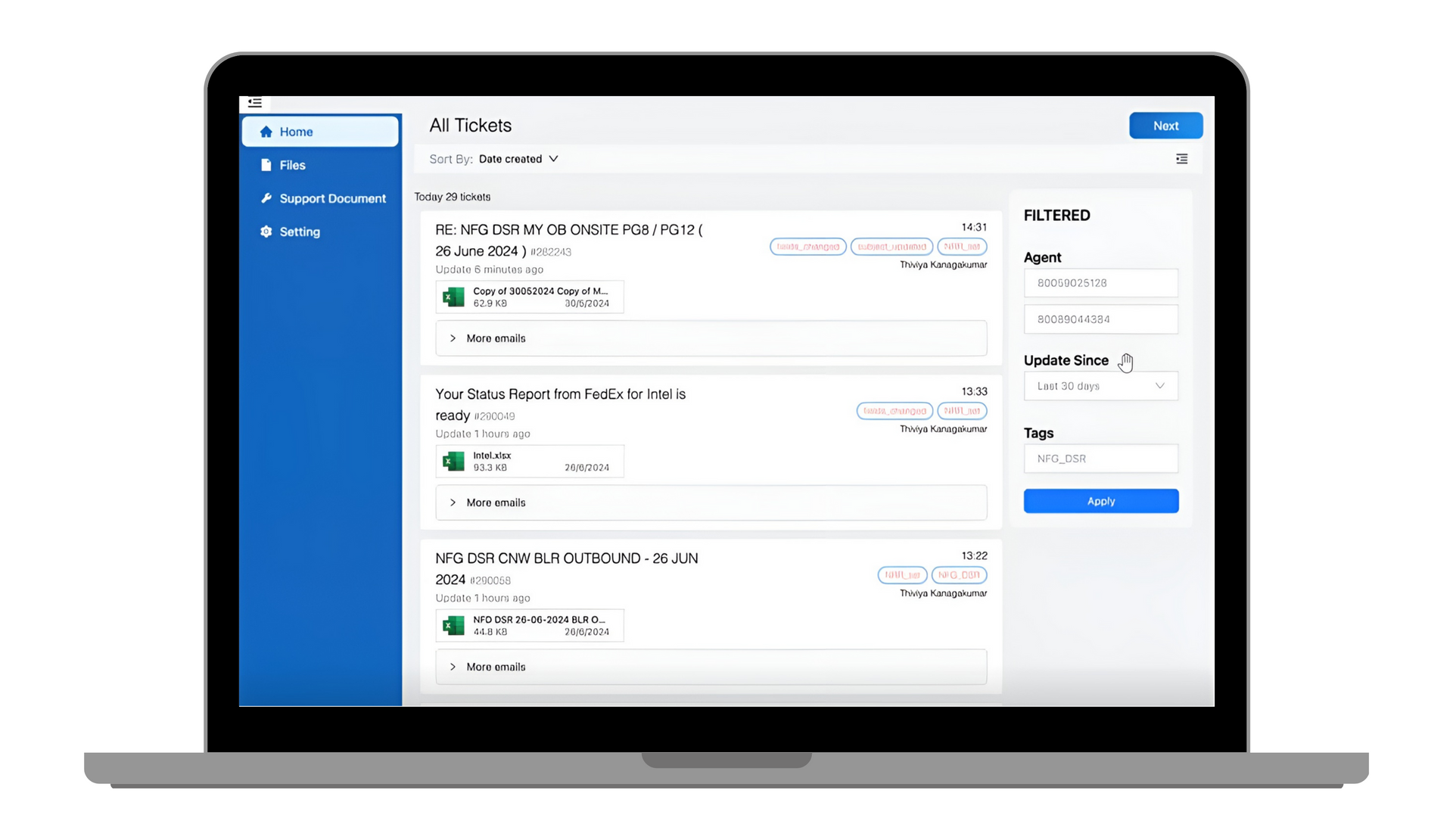The height and width of the screenshot is (840, 1453).
Task: Click the Home house icon
Action: point(266,132)
